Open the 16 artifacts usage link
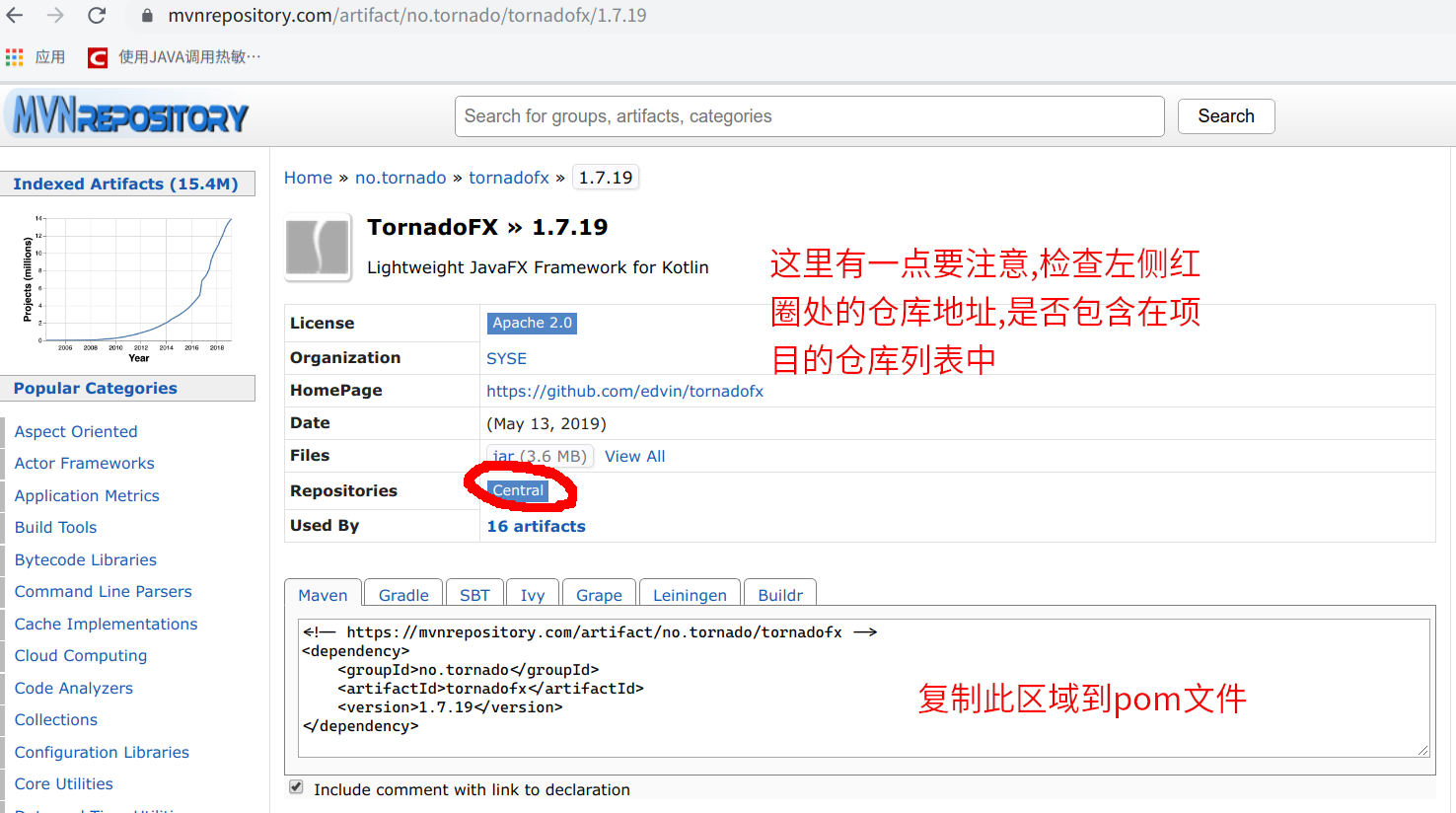The width and height of the screenshot is (1456, 813). pos(536,526)
